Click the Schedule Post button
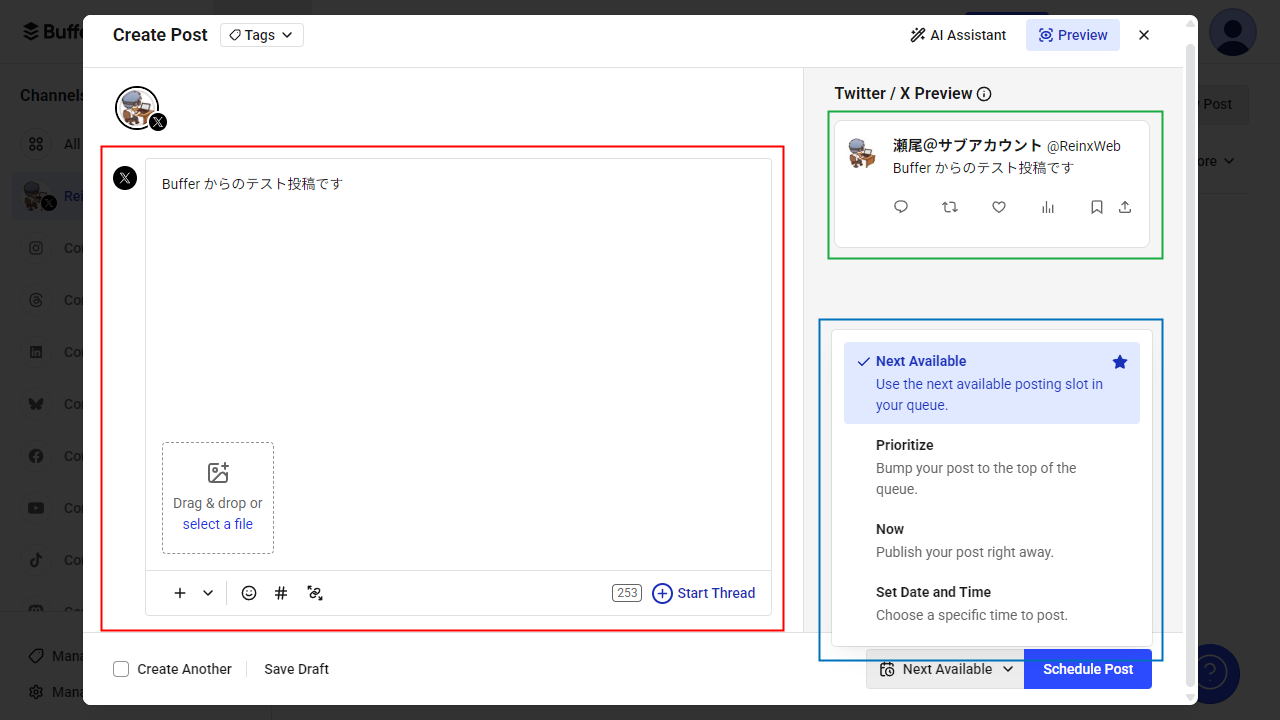This screenshot has width=1280, height=720. 1088,669
